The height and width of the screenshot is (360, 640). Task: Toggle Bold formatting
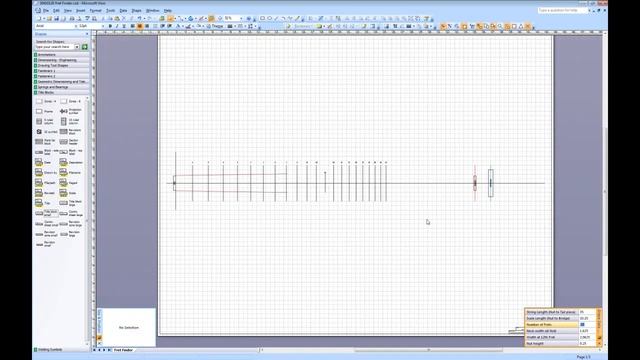click(x=110, y=26)
